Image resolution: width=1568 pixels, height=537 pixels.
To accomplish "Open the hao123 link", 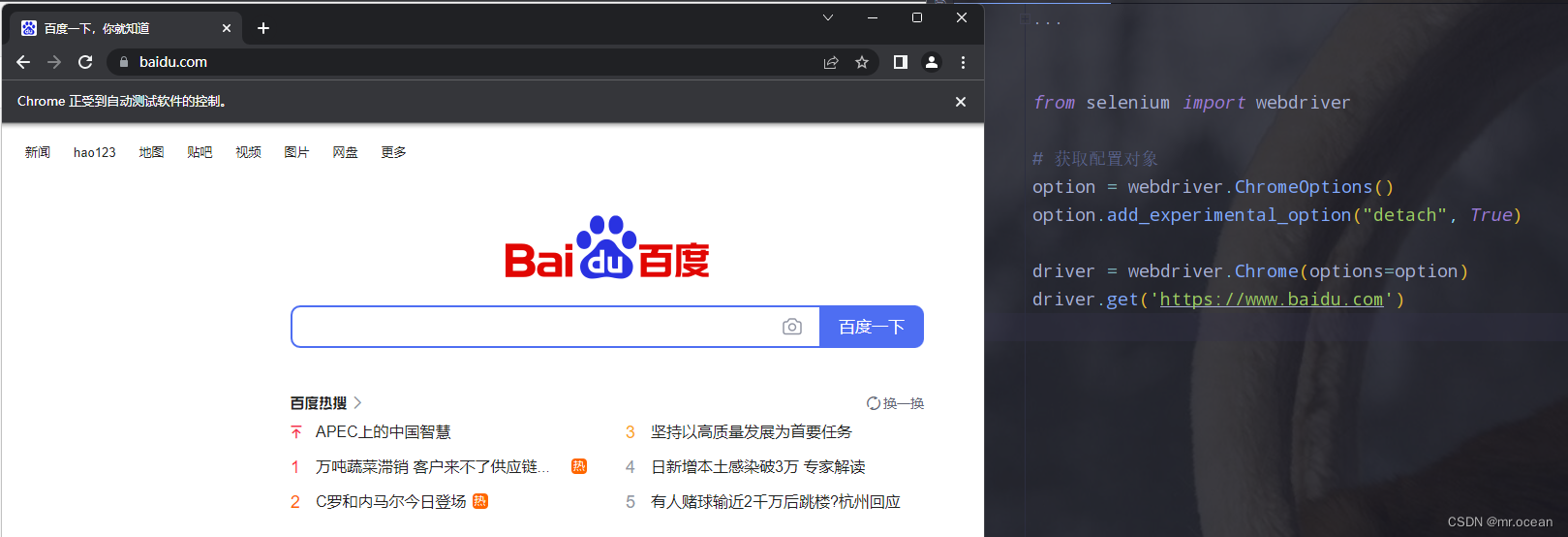I will click(95, 152).
